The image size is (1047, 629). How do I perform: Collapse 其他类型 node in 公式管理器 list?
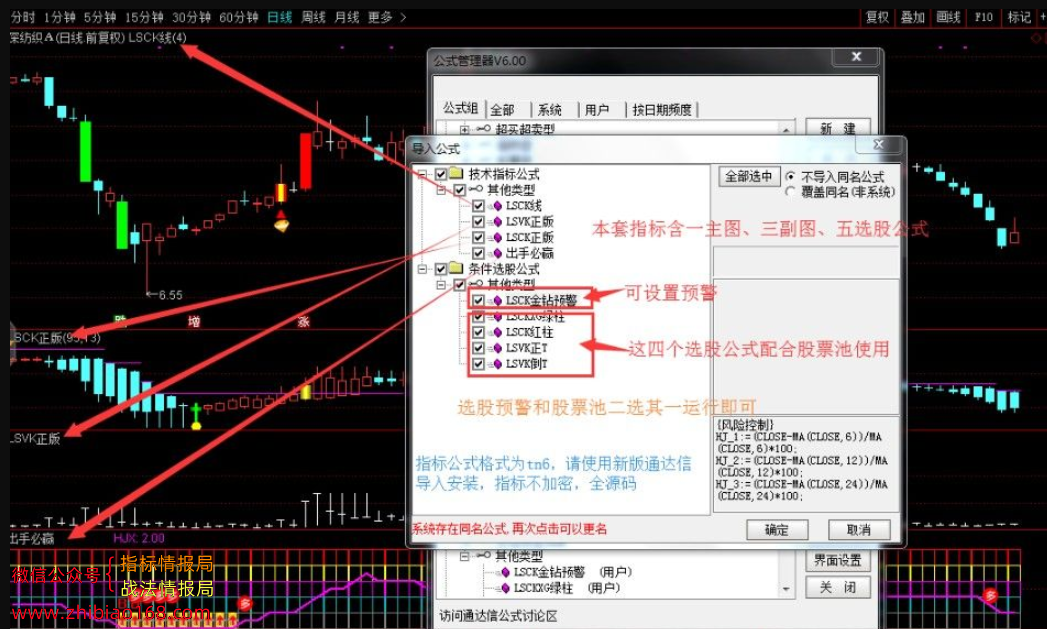click(x=465, y=556)
